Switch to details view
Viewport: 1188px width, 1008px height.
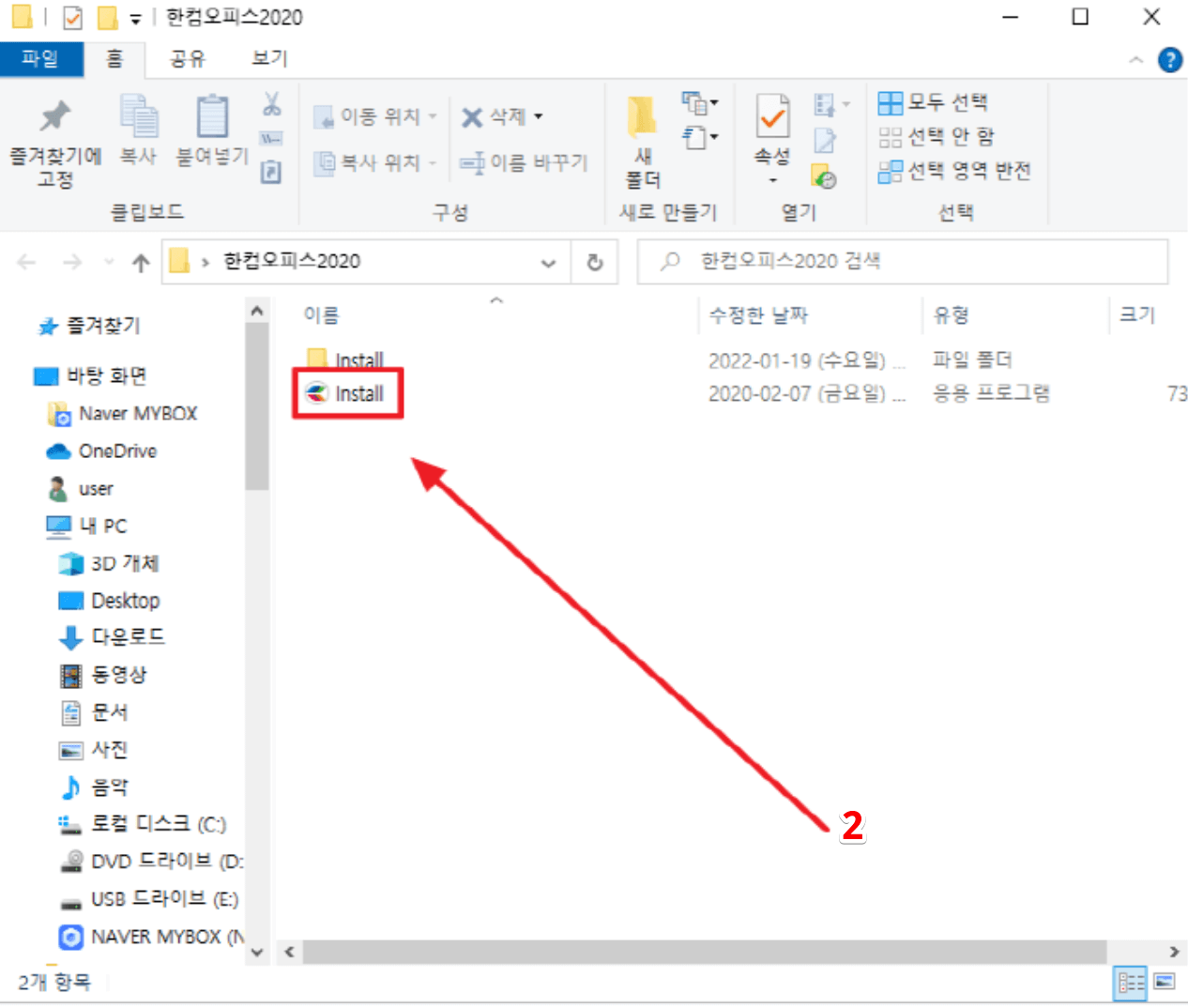coord(1131,984)
